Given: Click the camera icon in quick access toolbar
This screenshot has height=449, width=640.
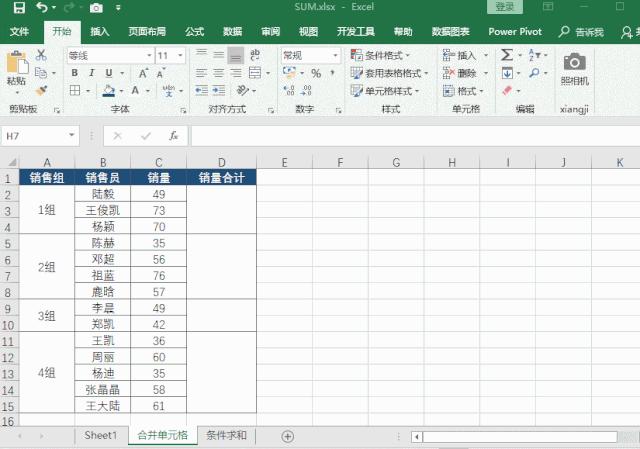Looking at the screenshot, I should 96,8.
